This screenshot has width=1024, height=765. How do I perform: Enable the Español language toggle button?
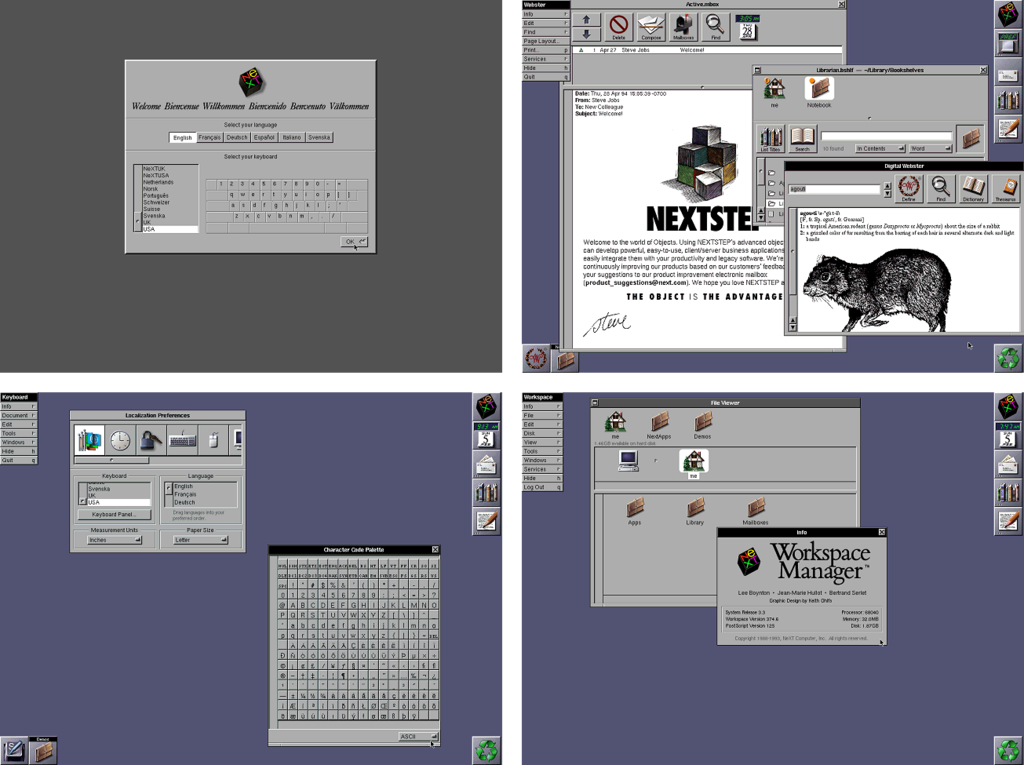pos(263,136)
